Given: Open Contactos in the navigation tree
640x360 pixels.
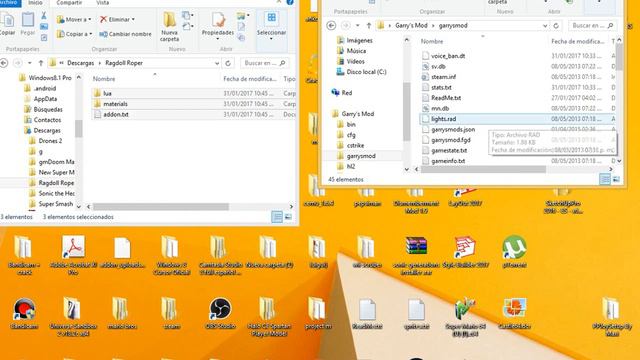Looking at the screenshot, I should [47, 120].
